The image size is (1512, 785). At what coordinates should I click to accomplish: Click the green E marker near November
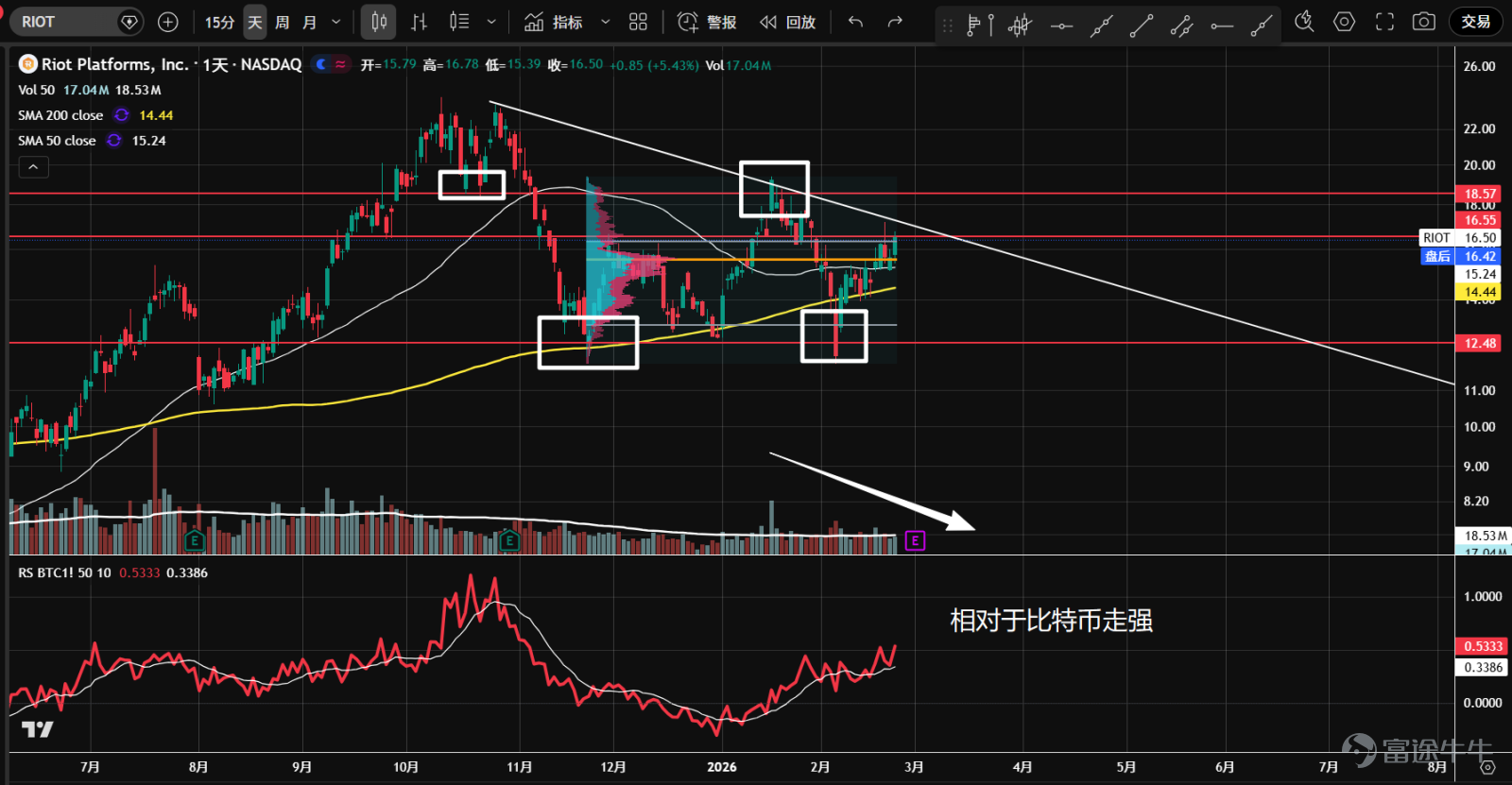coord(509,540)
